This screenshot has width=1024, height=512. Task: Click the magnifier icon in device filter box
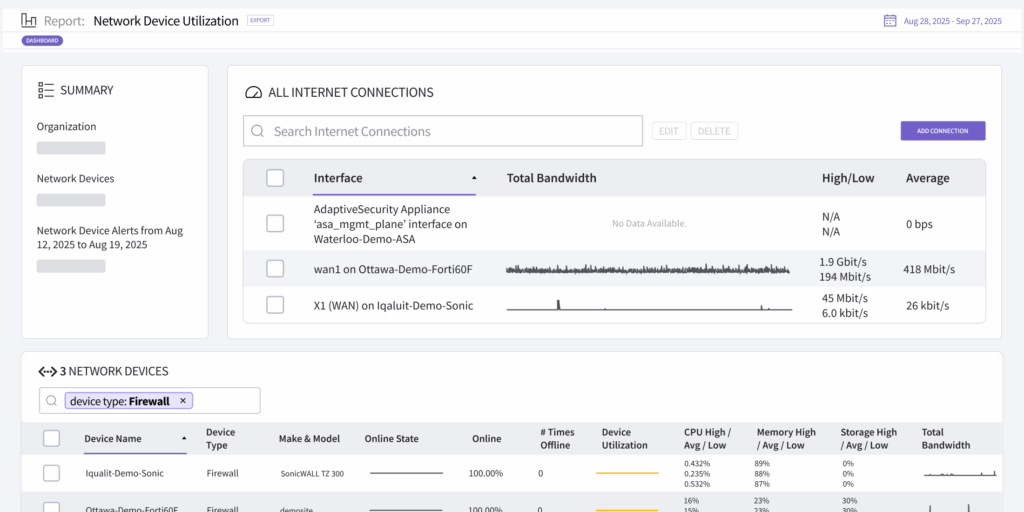coord(52,401)
